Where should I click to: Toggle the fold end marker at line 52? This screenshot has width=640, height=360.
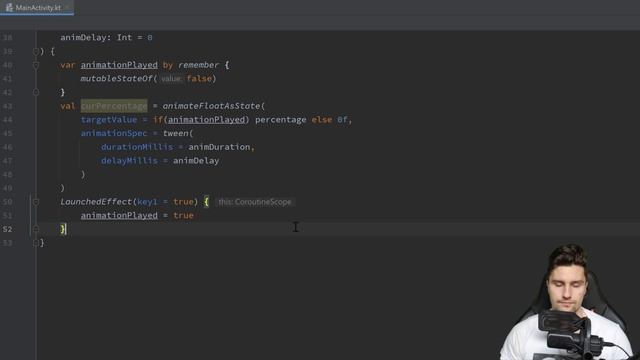point(36,229)
